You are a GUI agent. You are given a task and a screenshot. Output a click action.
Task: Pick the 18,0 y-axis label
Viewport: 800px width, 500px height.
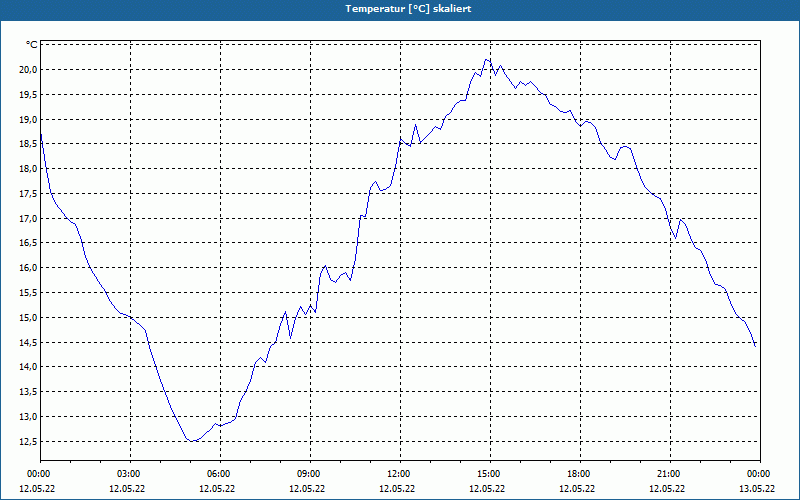tap(28, 169)
